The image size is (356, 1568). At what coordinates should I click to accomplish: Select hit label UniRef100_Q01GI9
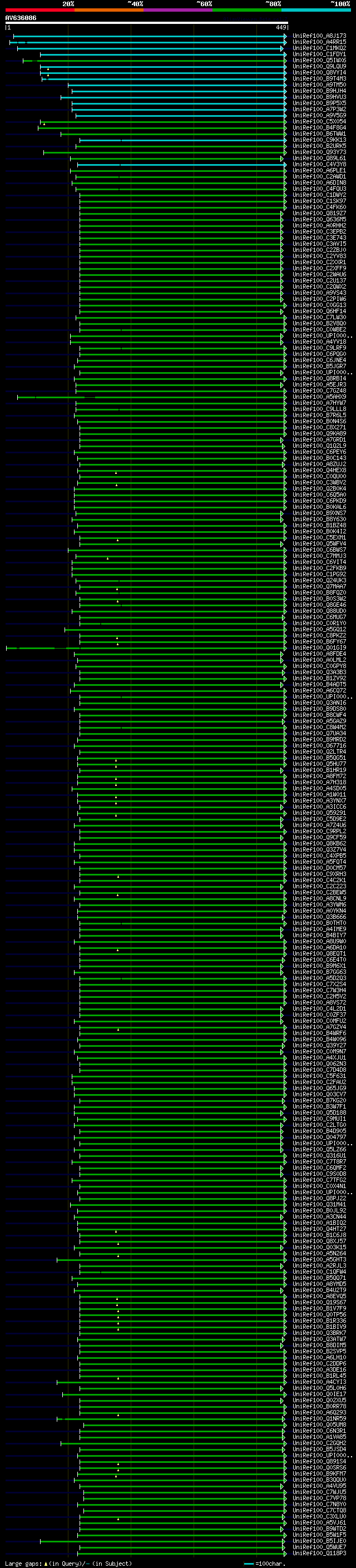(319, 648)
